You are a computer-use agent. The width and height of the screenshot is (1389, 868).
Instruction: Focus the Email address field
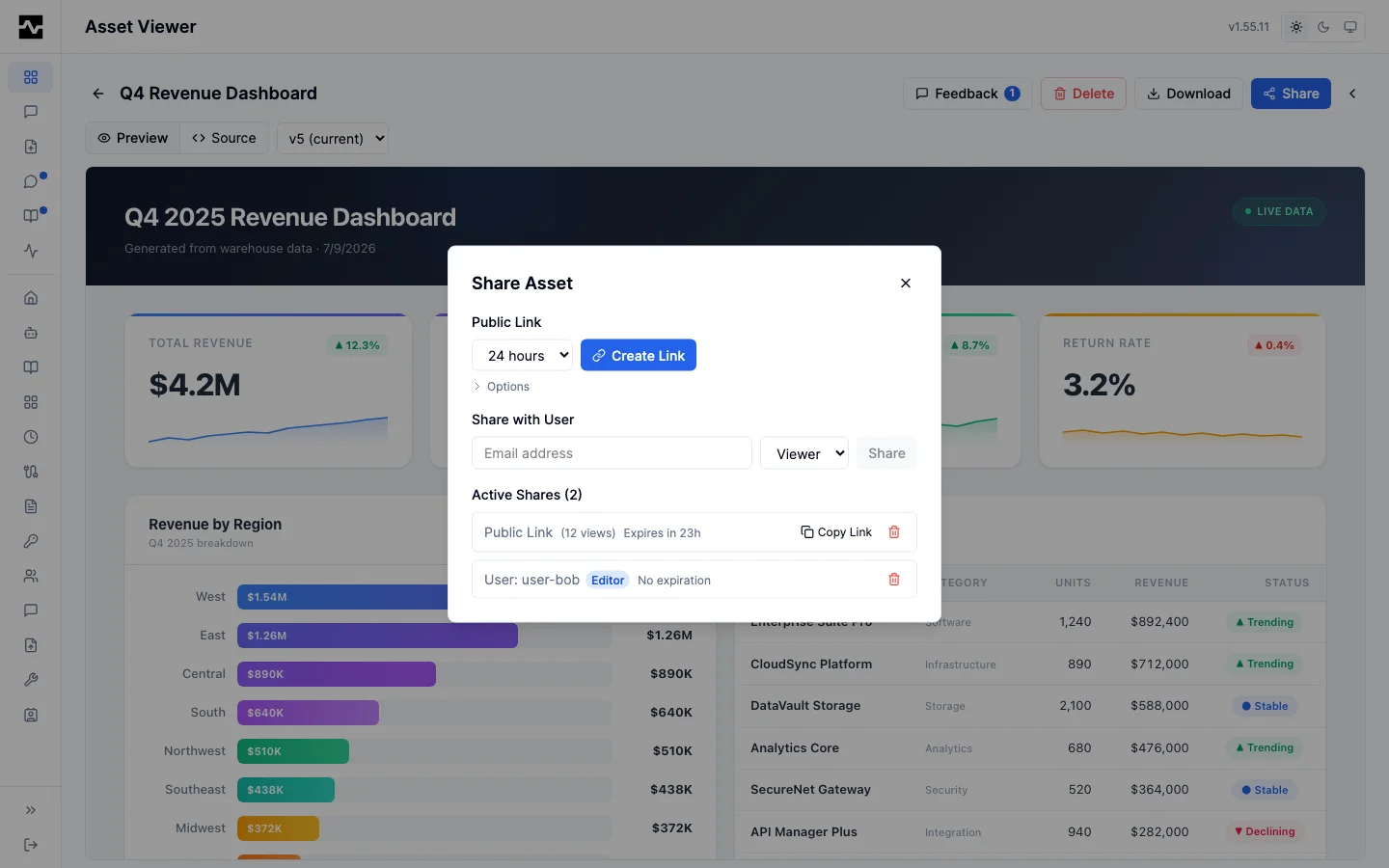612,453
